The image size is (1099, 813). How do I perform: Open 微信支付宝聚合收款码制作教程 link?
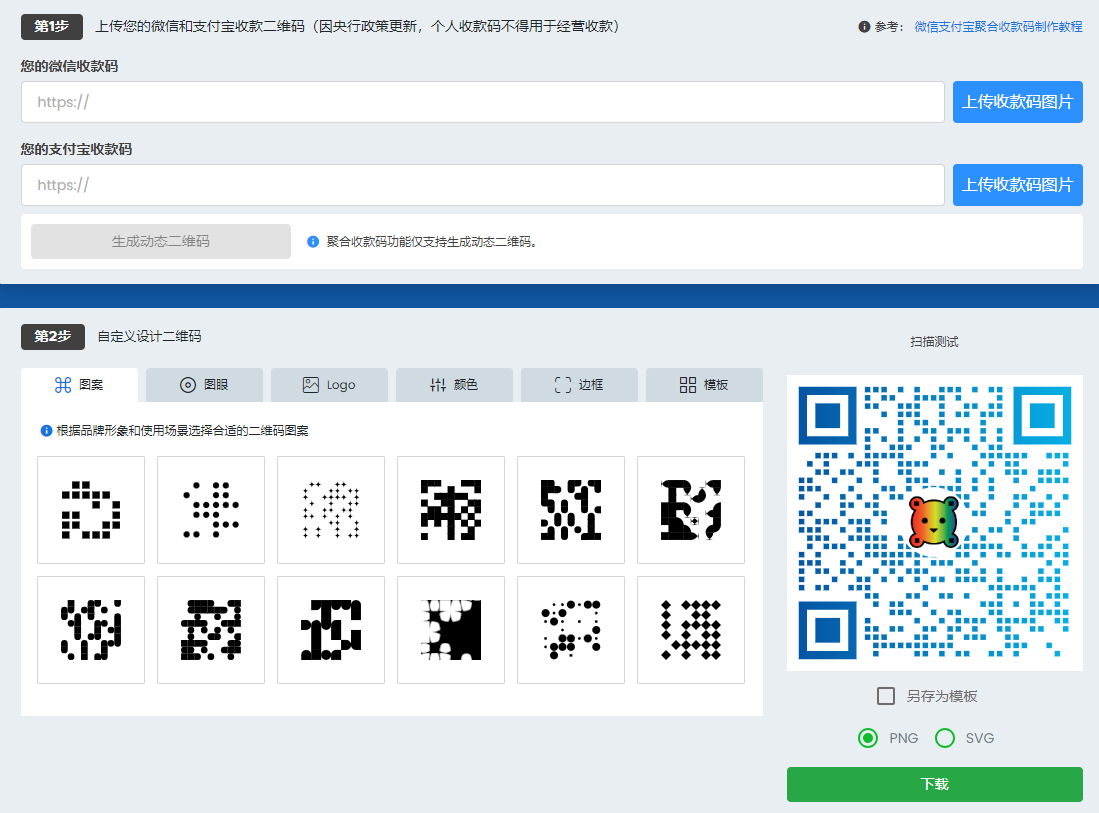(998, 27)
